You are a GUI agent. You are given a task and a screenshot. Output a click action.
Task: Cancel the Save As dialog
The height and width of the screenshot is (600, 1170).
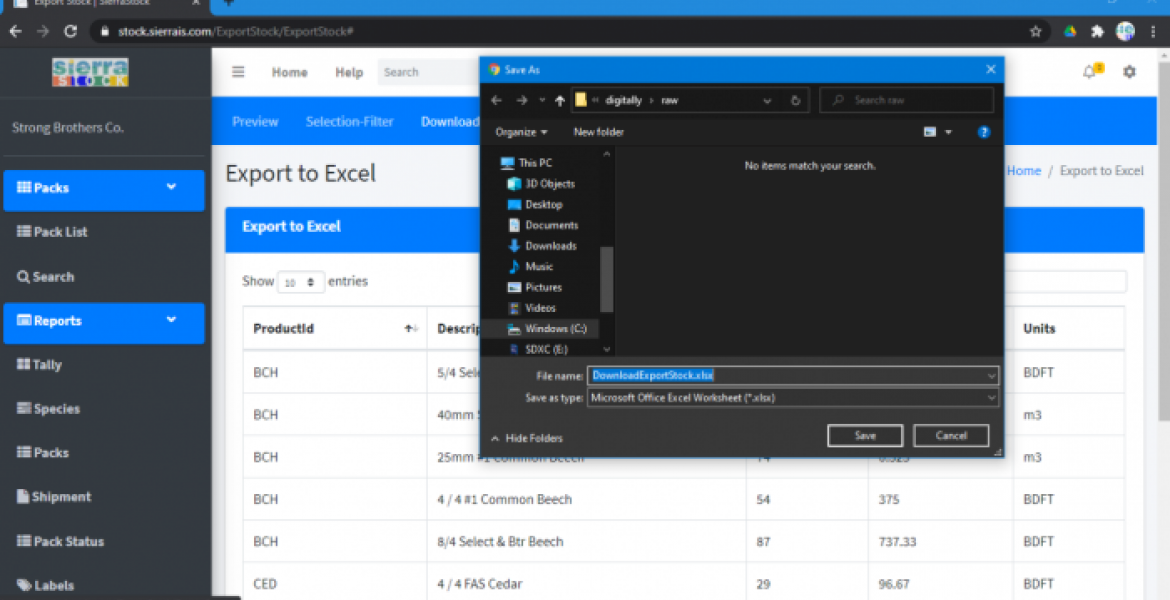tap(951, 436)
